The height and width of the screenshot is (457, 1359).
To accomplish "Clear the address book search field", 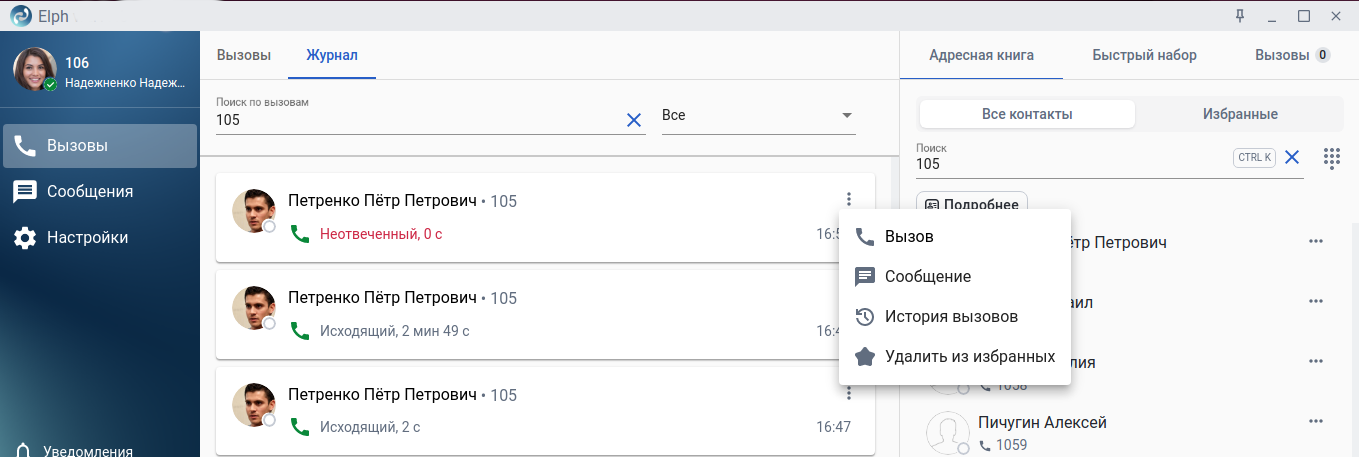I will [x=1292, y=157].
